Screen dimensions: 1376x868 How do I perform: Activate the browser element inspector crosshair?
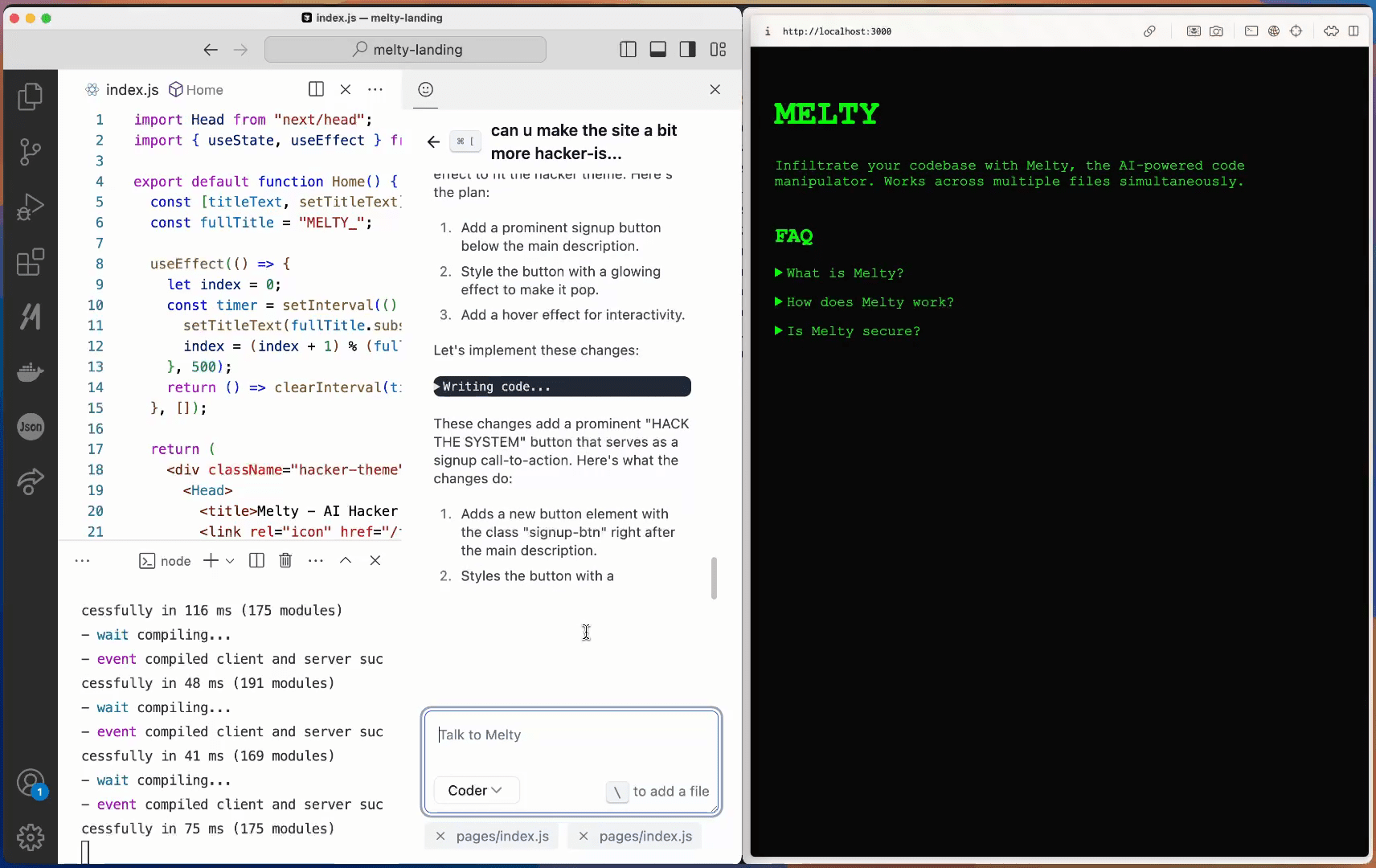point(1296,31)
